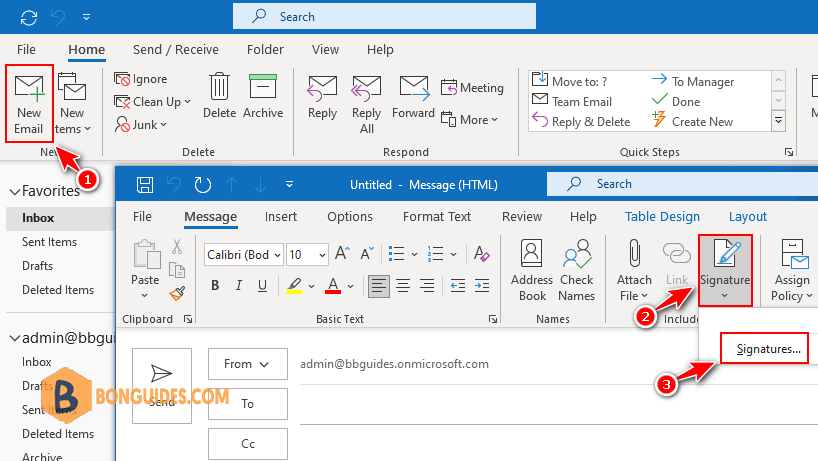Click the Reply button
Image resolution: width=818 pixels, height=461 pixels.
(322, 98)
